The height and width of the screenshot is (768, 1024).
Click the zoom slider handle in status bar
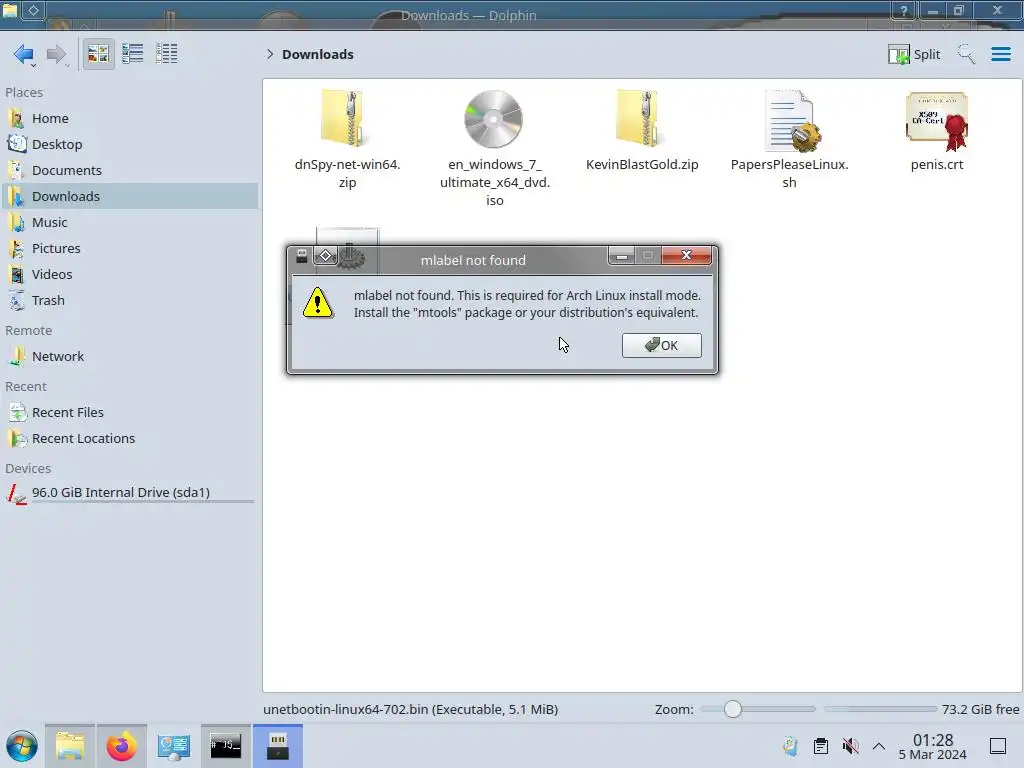click(733, 709)
